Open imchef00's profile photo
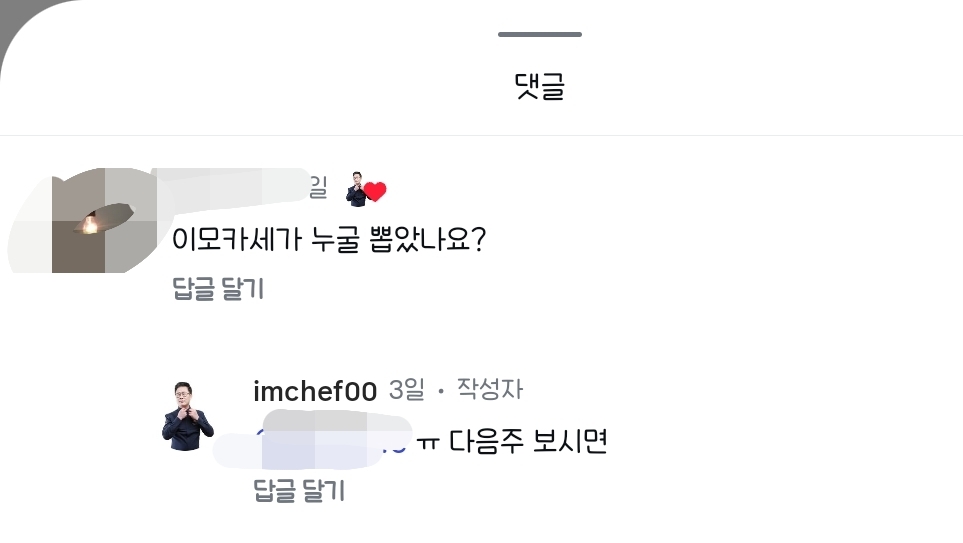963x543 pixels. 187,416
